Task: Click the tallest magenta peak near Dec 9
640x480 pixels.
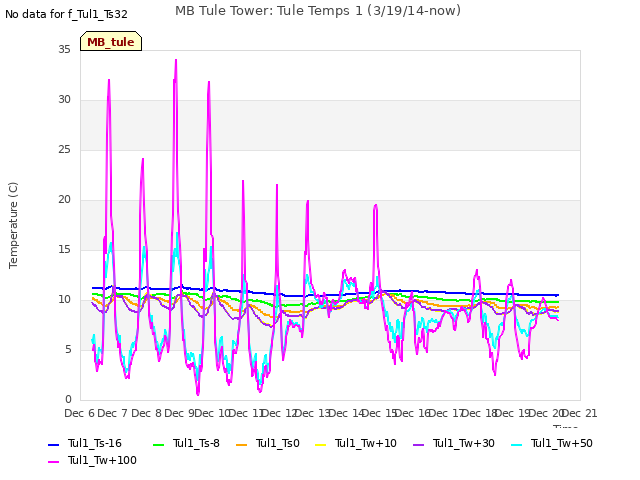Action: point(176,60)
